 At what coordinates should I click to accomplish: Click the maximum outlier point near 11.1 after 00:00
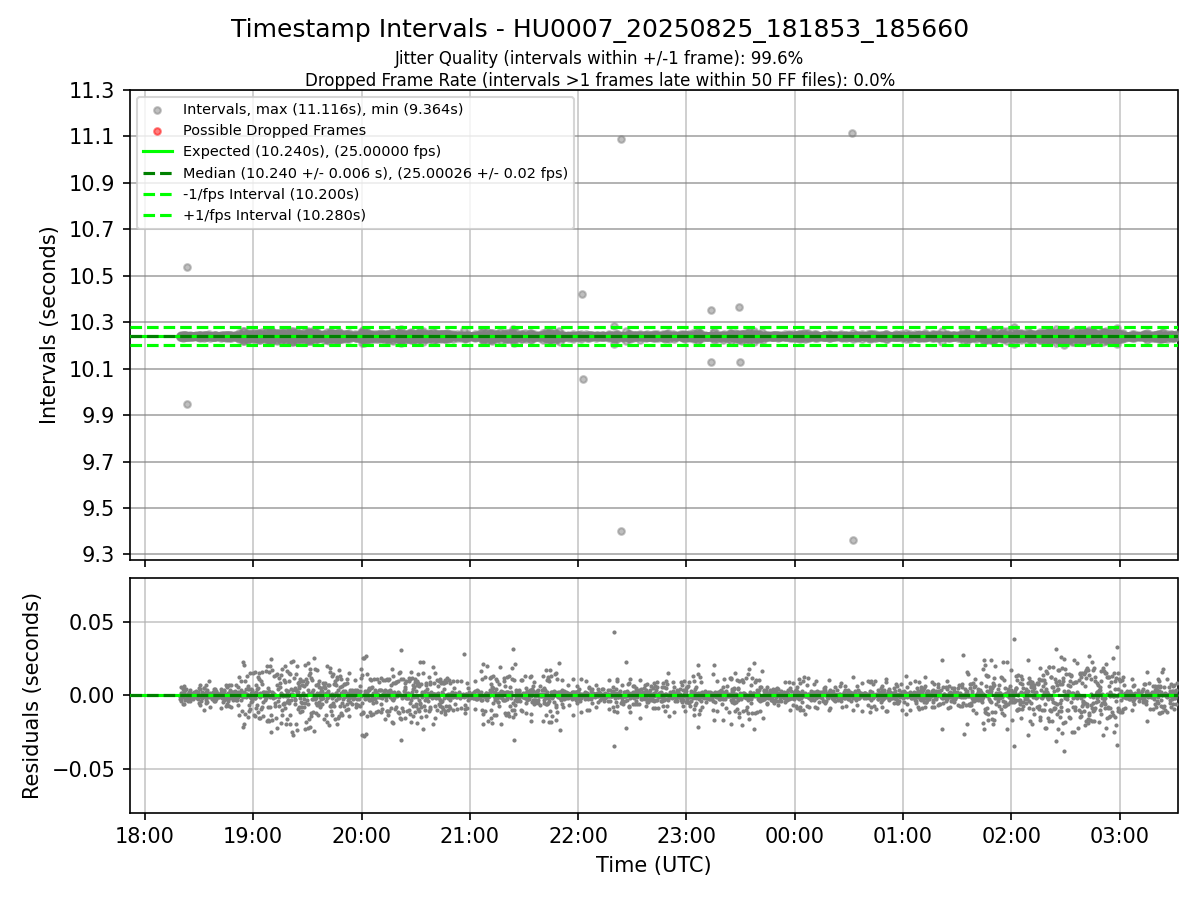click(852, 133)
